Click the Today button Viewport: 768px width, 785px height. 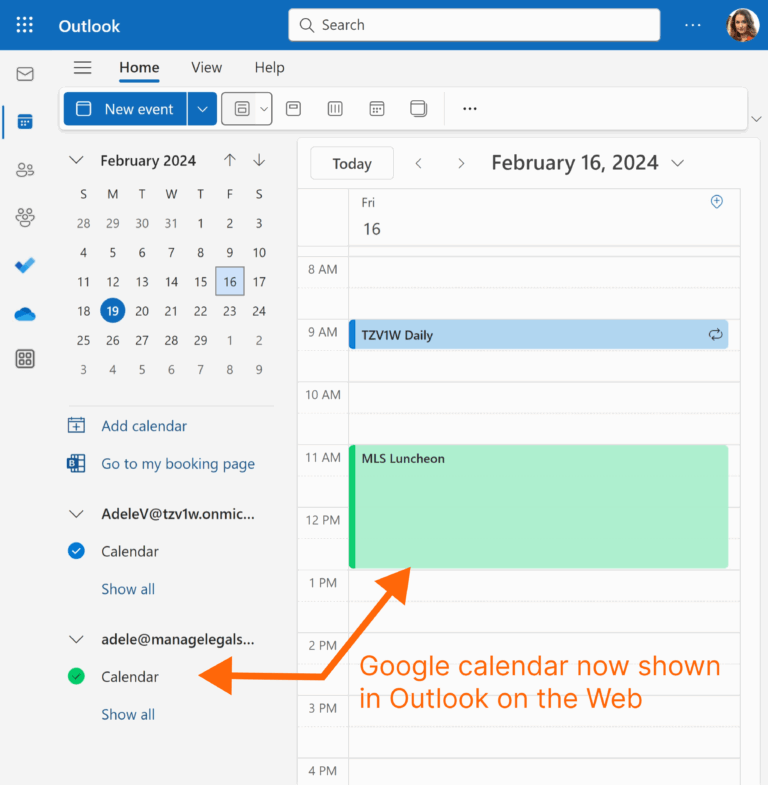[352, 163]
